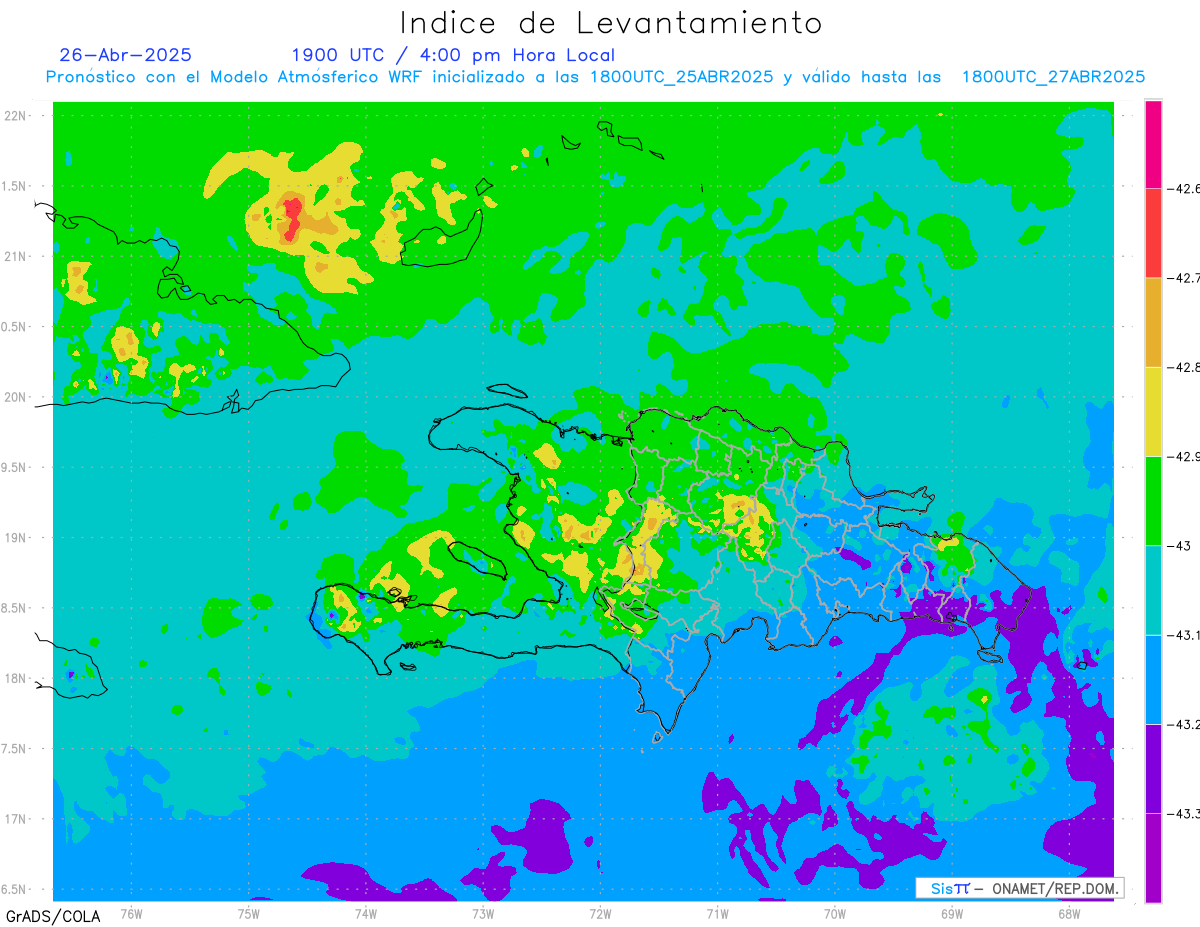This screenshot has width=1200, height=927.
Task: Click the legend value "-42.9"
Action: (x=1183, y=457)
